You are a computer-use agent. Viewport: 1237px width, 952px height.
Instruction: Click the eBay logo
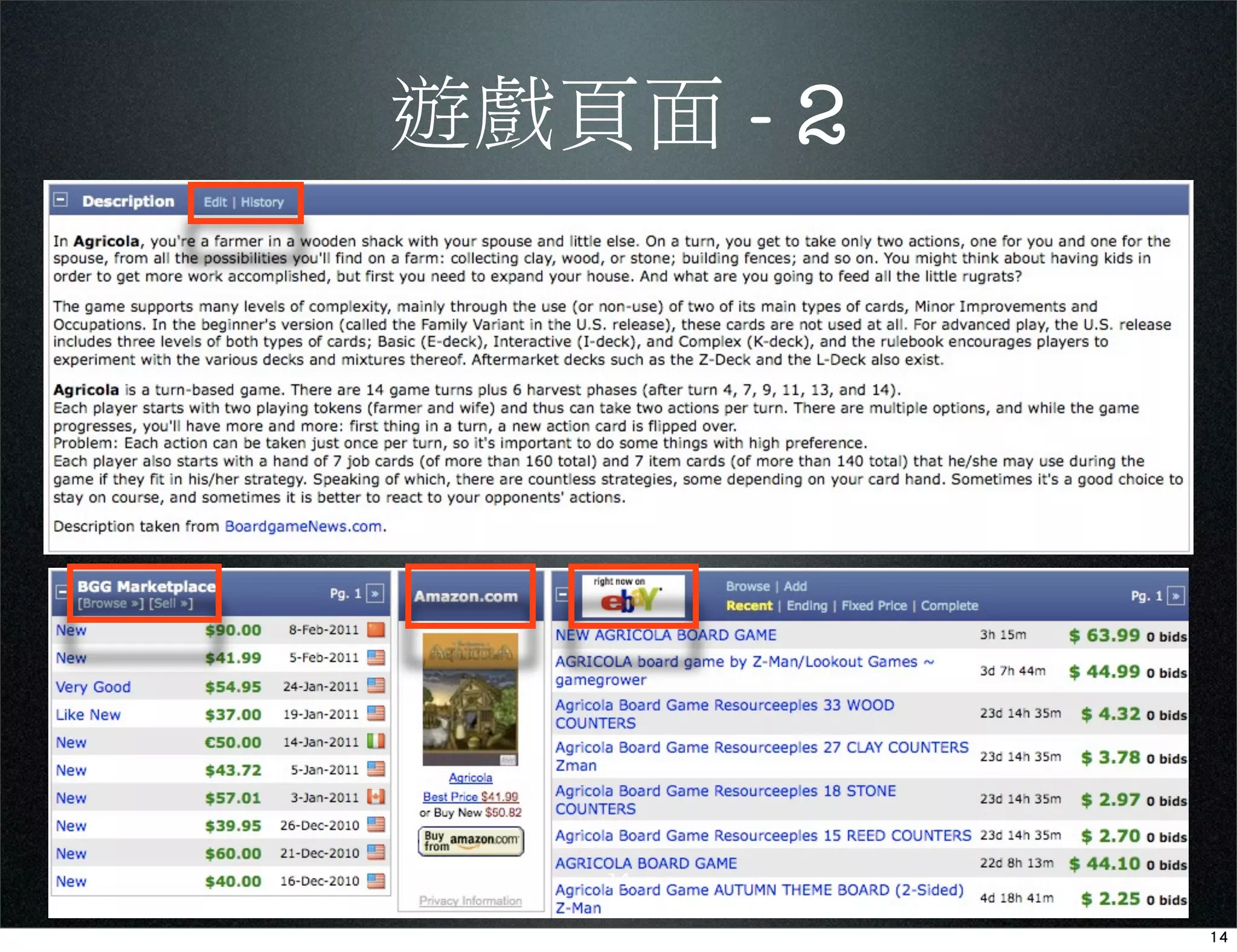coord(632,596)
